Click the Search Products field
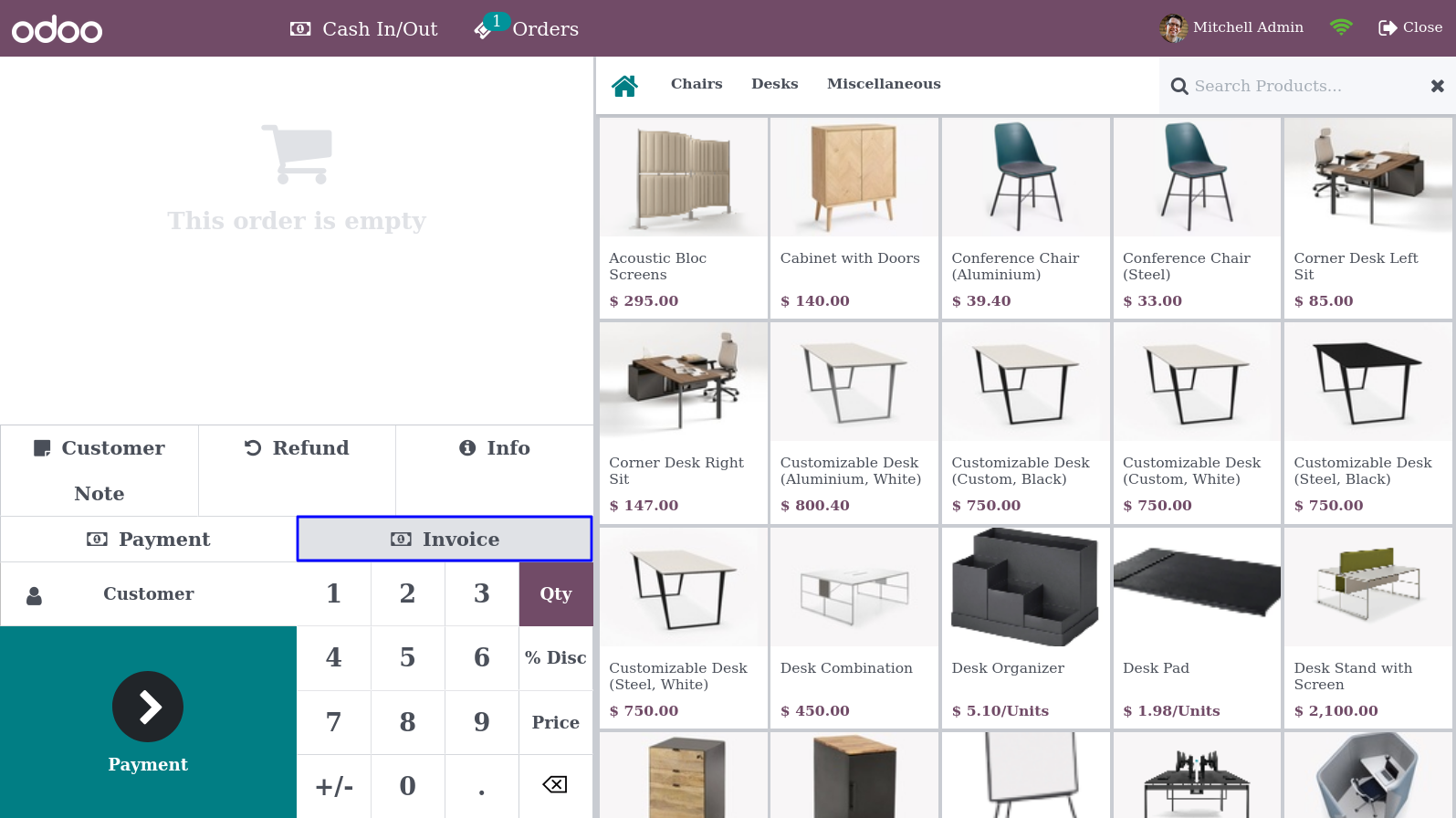The height and width of the screenshot is (818, 1456). (1307, 86)
